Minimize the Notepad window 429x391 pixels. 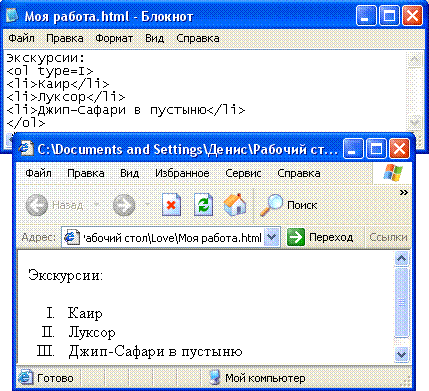click(x=366, y=16)
